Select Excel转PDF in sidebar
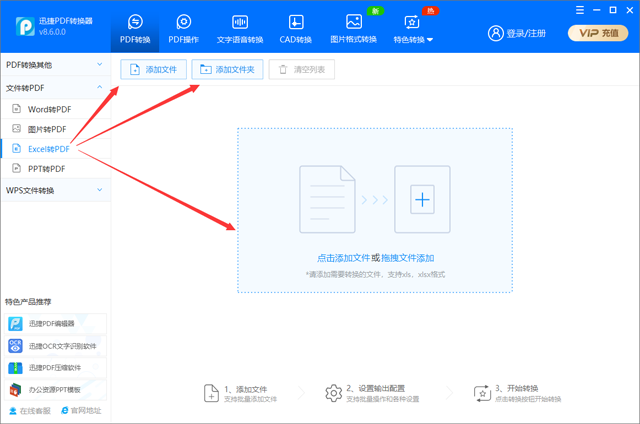This screenshot has height=424, width=640. (56, 149)
